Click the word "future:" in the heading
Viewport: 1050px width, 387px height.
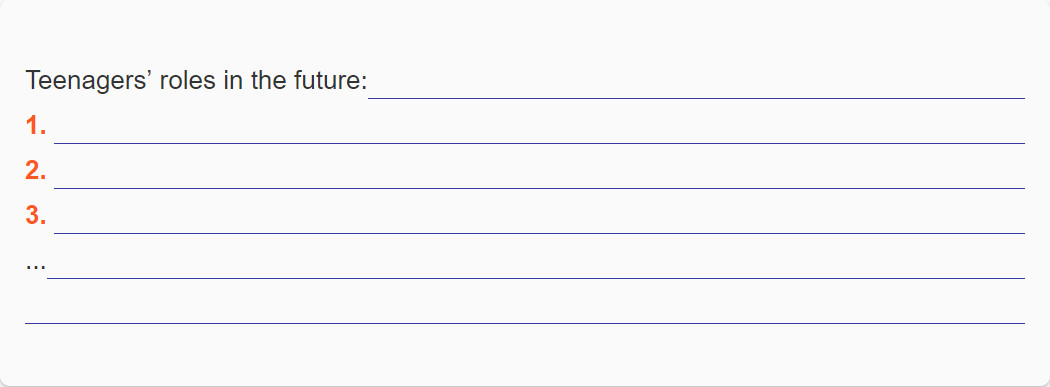tap(331, 81)
